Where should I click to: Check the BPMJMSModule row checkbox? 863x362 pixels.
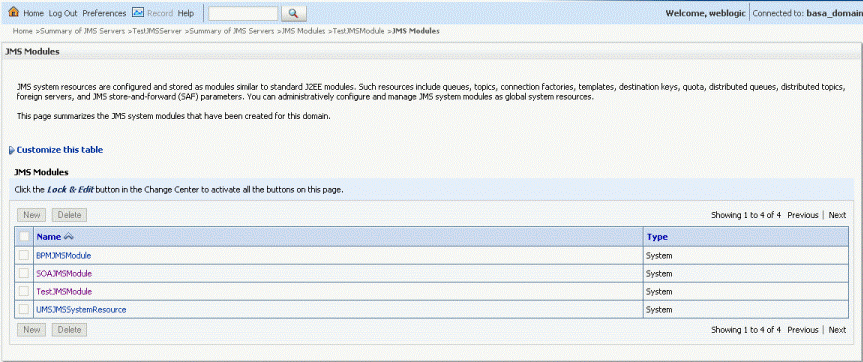pyautogui.click(x=24, y=255)
